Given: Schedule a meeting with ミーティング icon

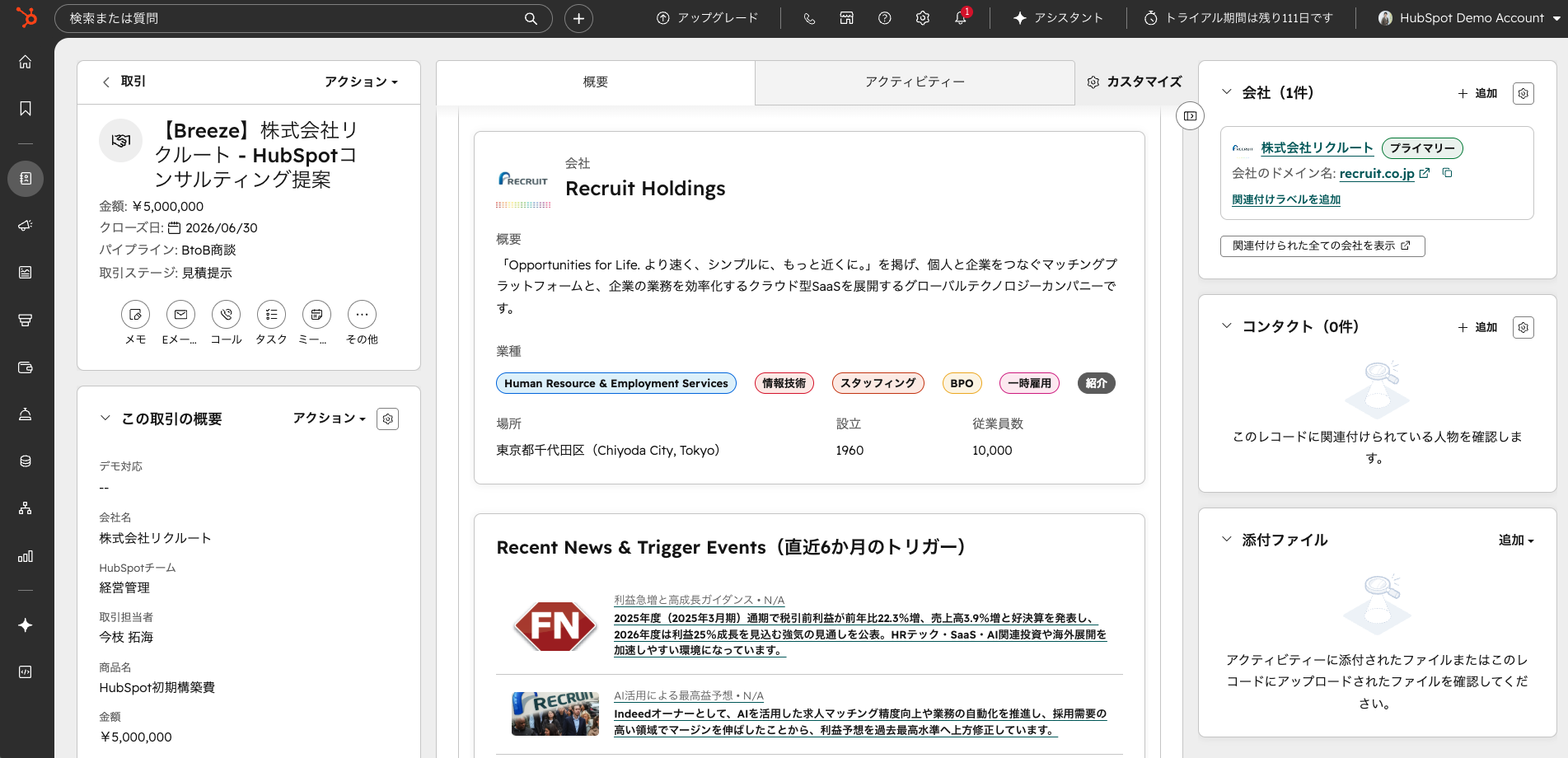Looking at the screenshot, I should pos(316,315).
